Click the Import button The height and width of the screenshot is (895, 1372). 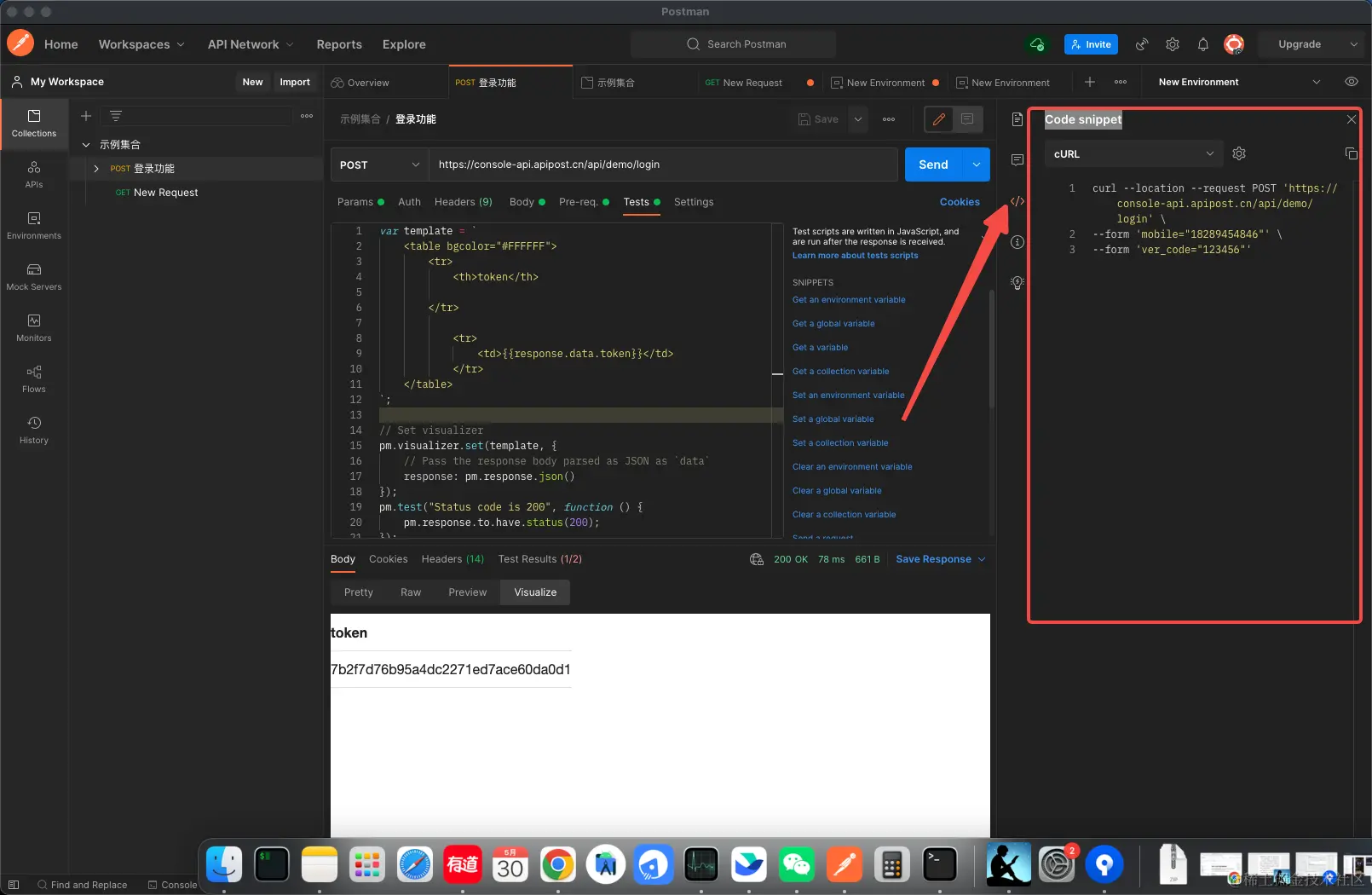coord(295,82)
